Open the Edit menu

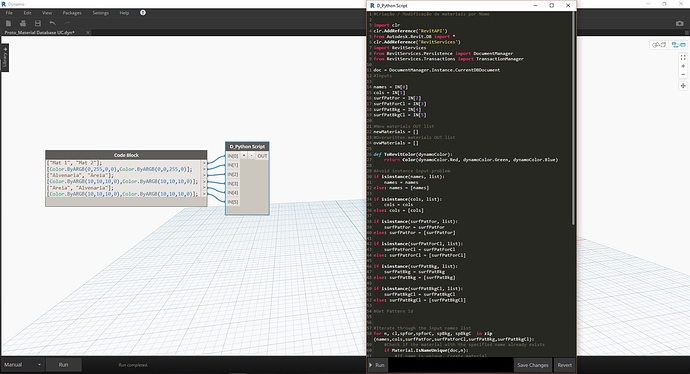pos(27,13)
